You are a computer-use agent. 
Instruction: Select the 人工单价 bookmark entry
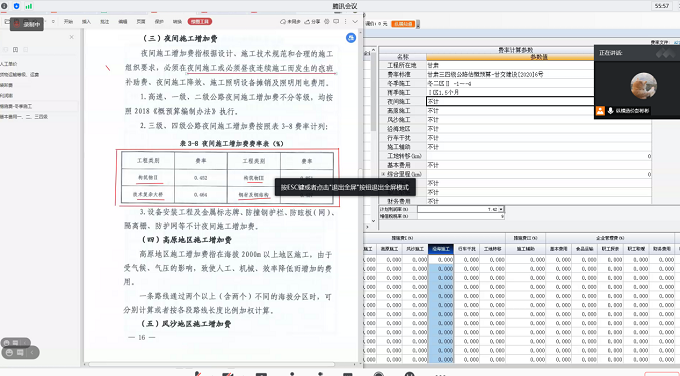coord(9,64)
